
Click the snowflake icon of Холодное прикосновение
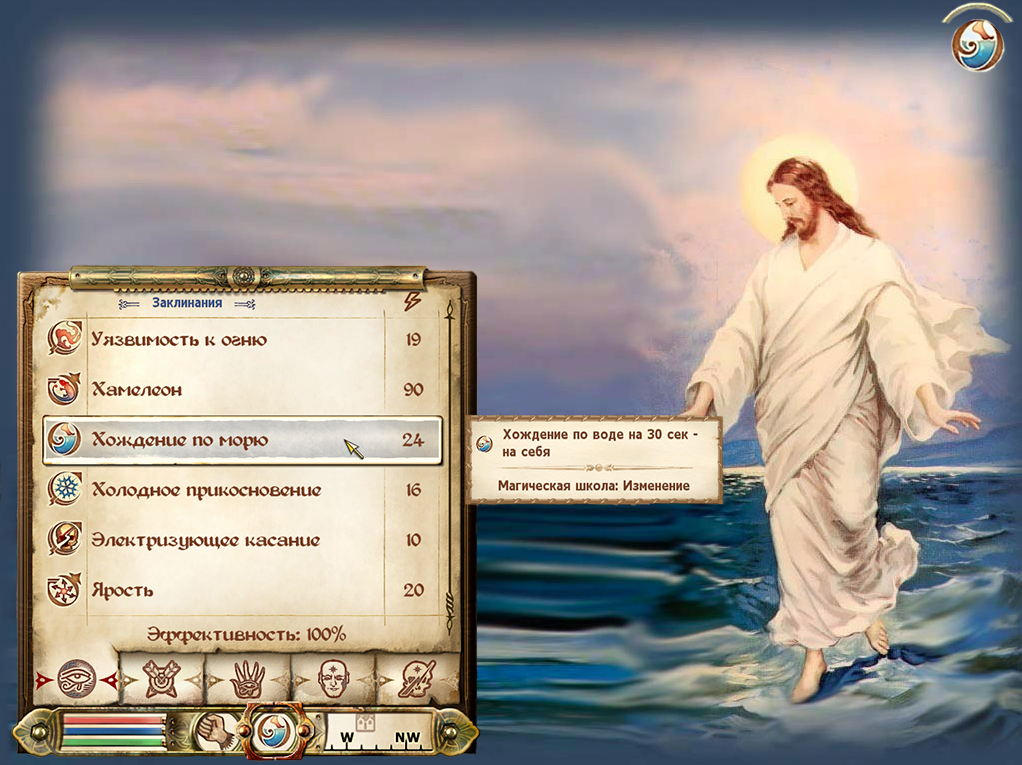pyautogui.click(x=65, y=489)
